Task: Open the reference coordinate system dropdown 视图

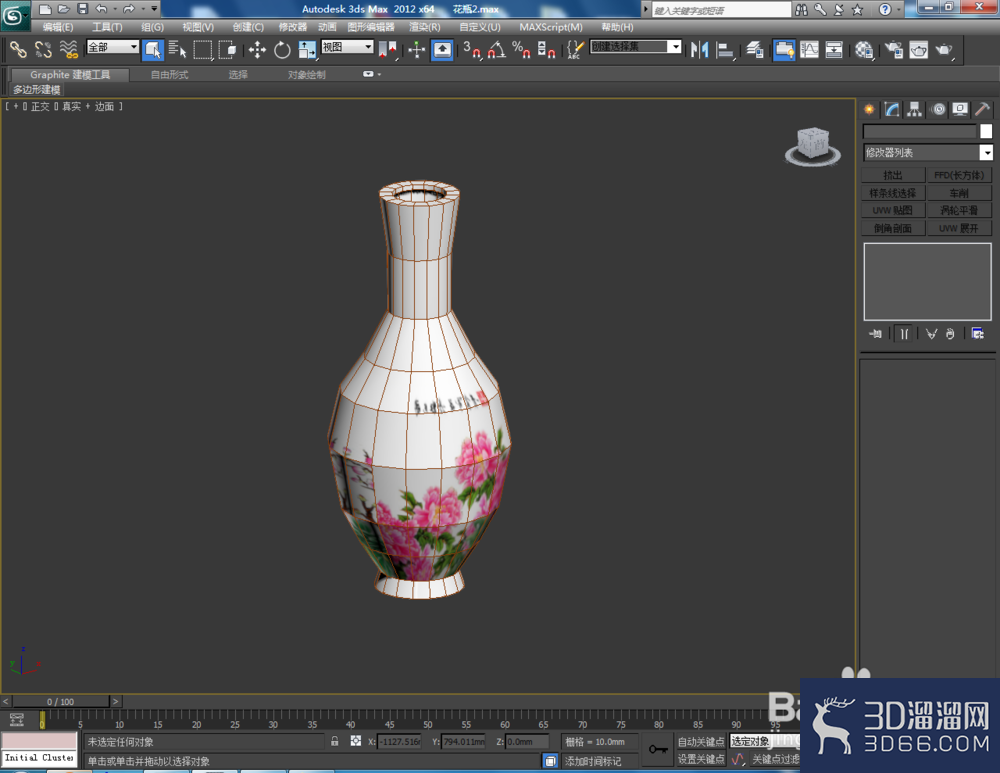Action: 347,47
